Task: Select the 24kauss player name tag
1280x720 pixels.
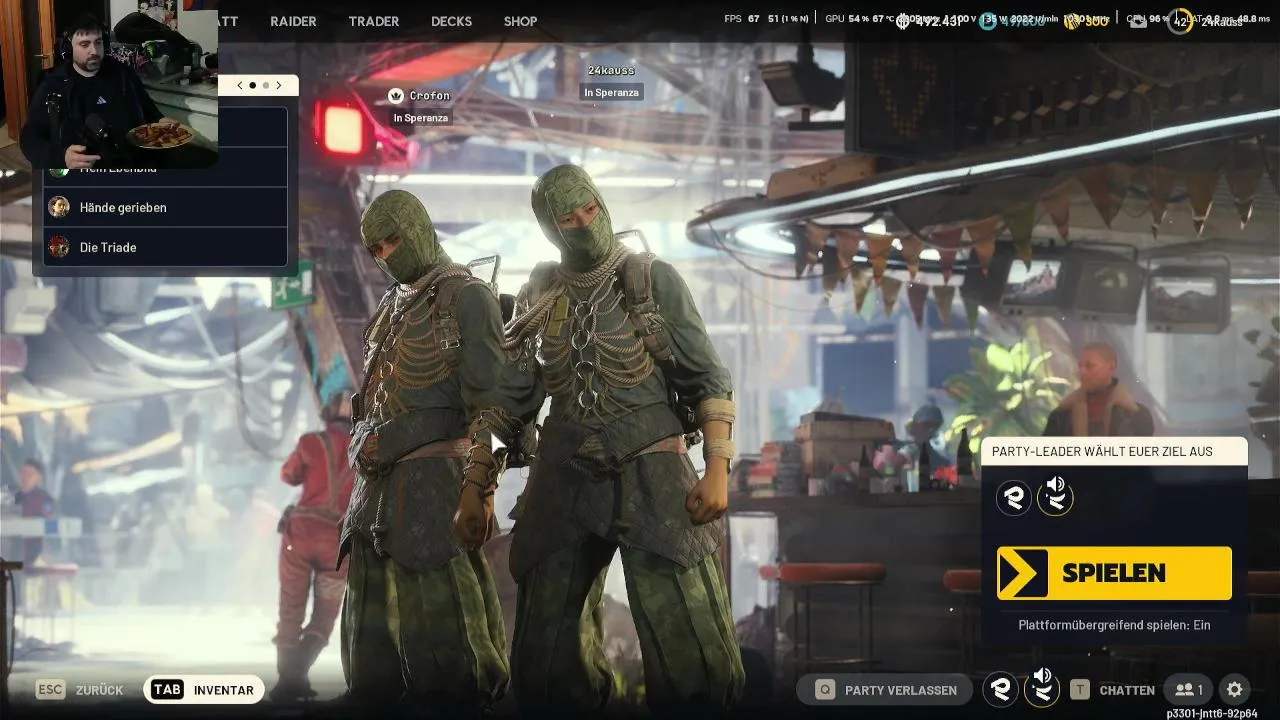Action: click(611, 71)
